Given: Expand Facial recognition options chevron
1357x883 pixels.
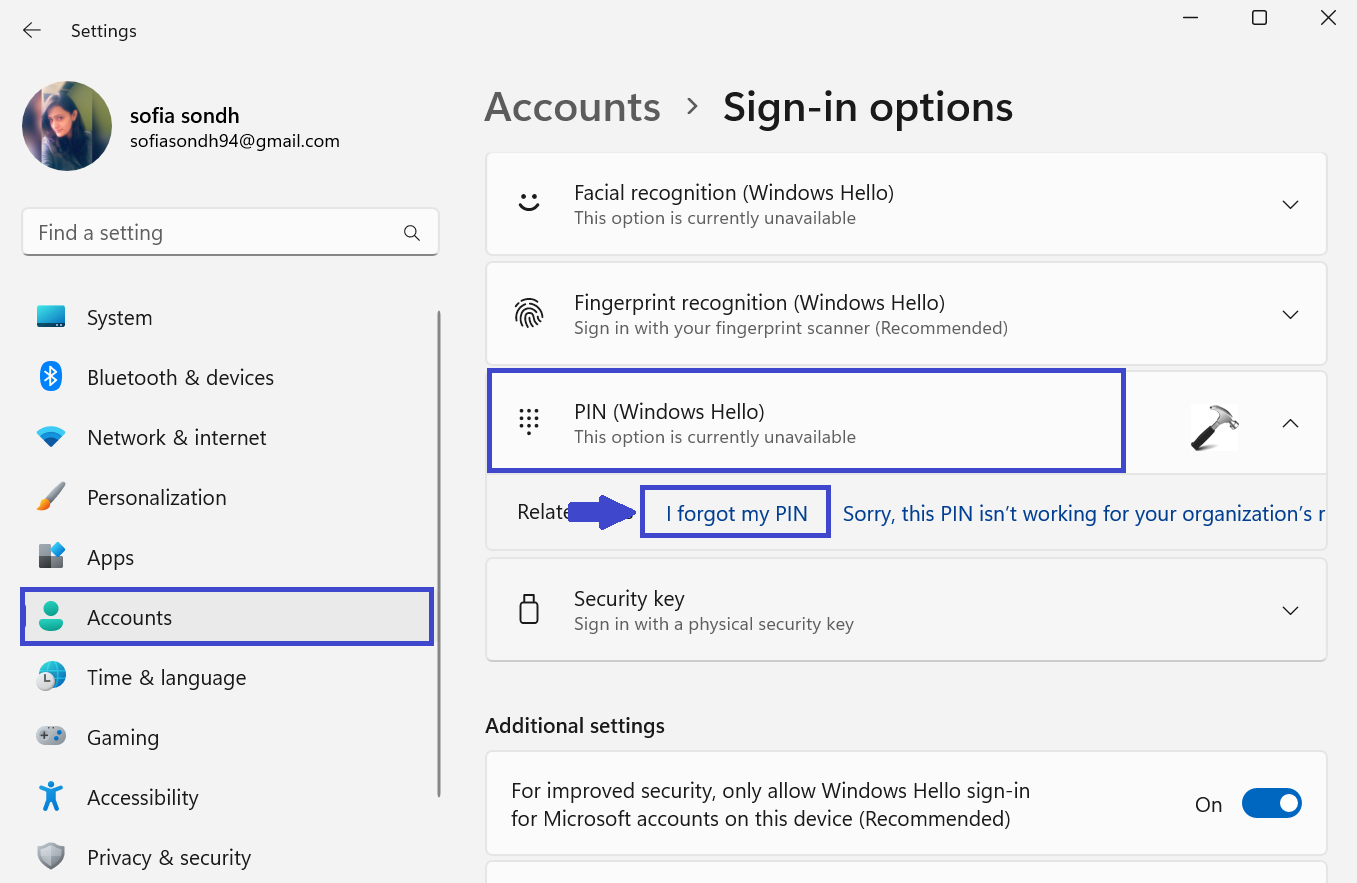Looking at the screenshot, I should click(1290, 204).
